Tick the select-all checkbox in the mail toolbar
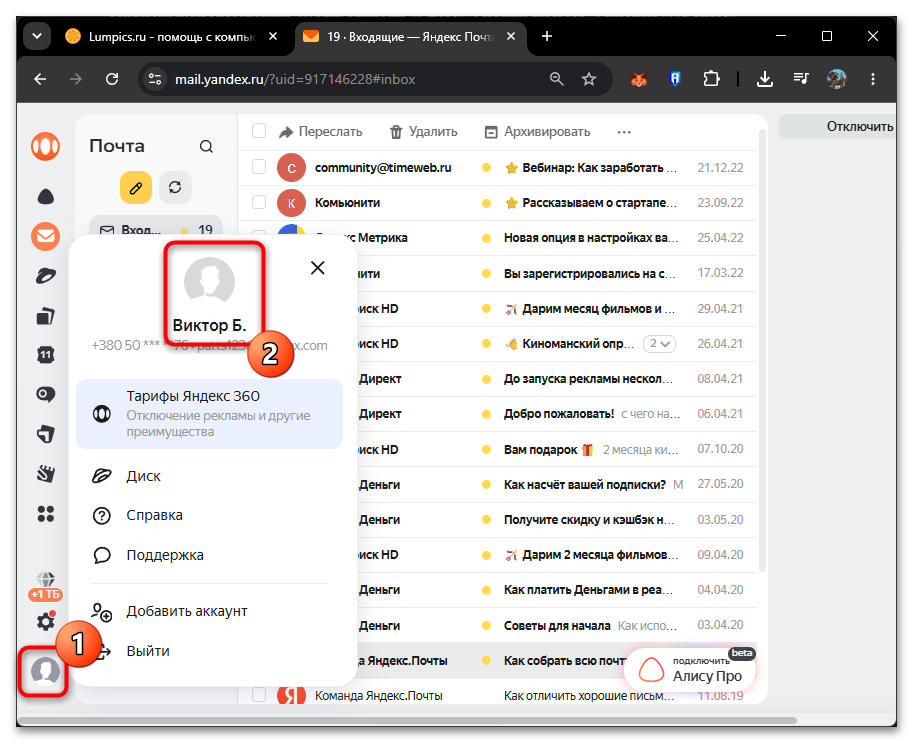This screenshot has width=913, height=743. pos(259,131)
